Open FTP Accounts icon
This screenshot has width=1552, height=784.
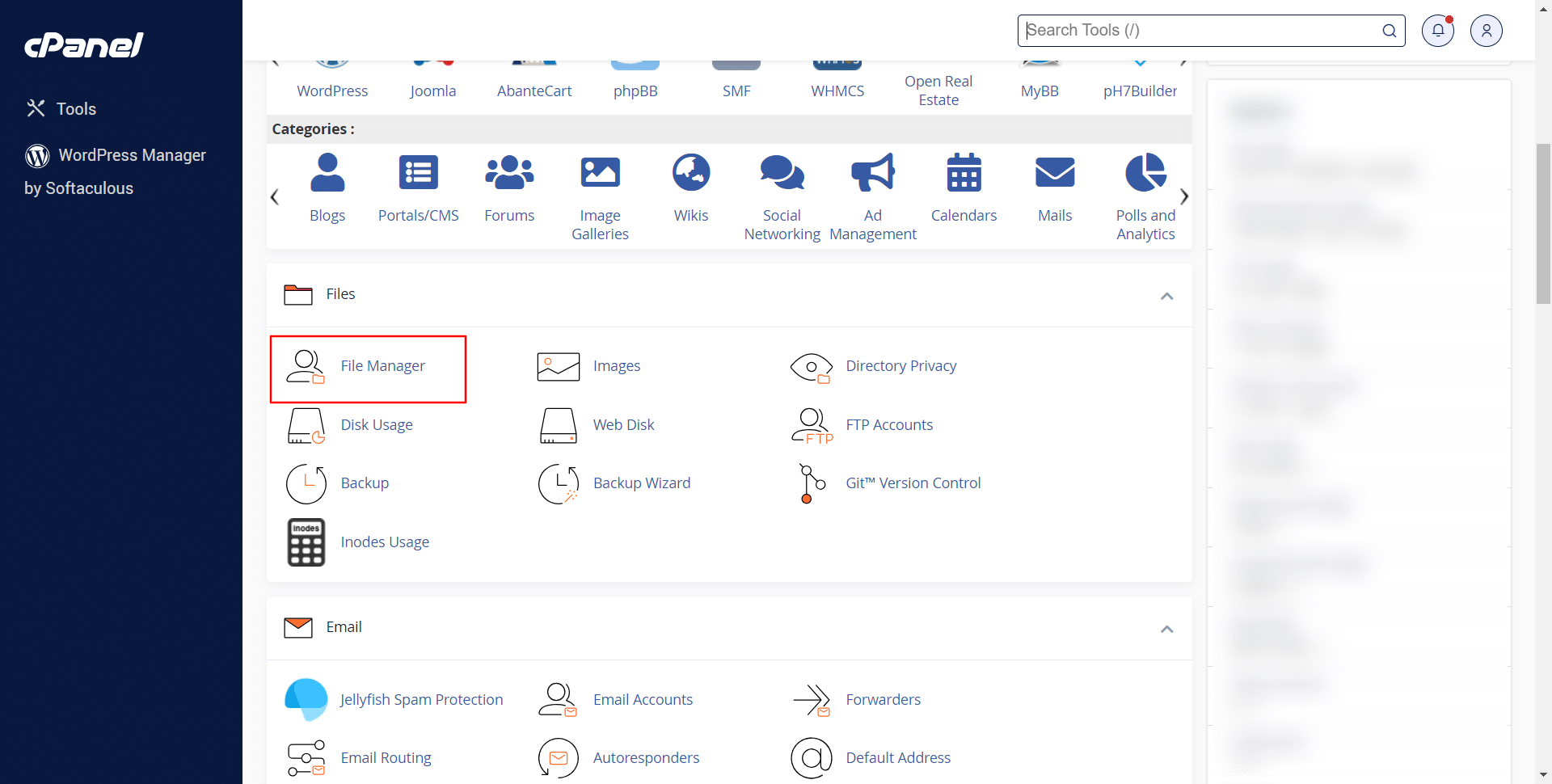812,426
